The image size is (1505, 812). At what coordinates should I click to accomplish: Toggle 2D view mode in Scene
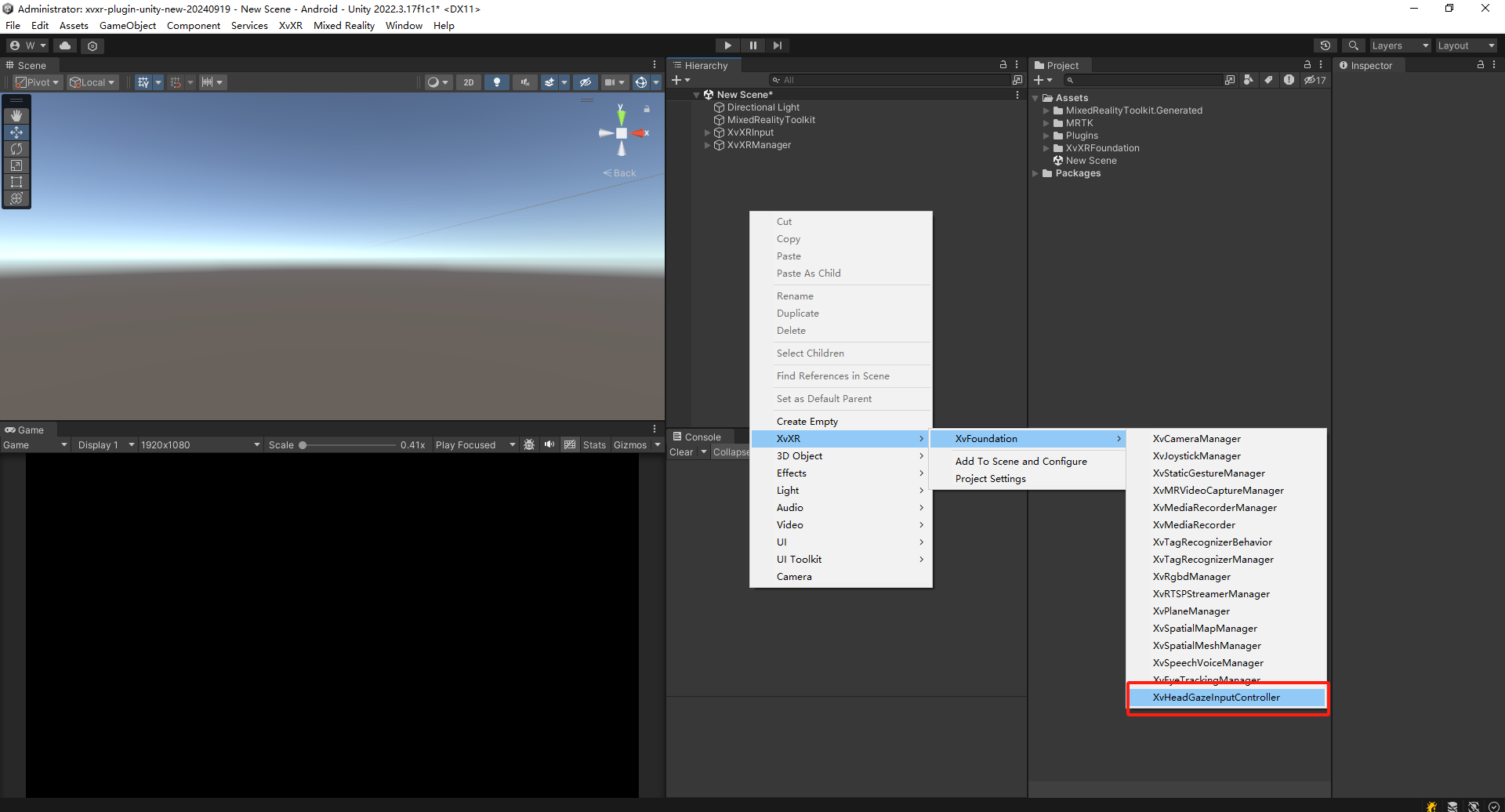coord(469,82)
